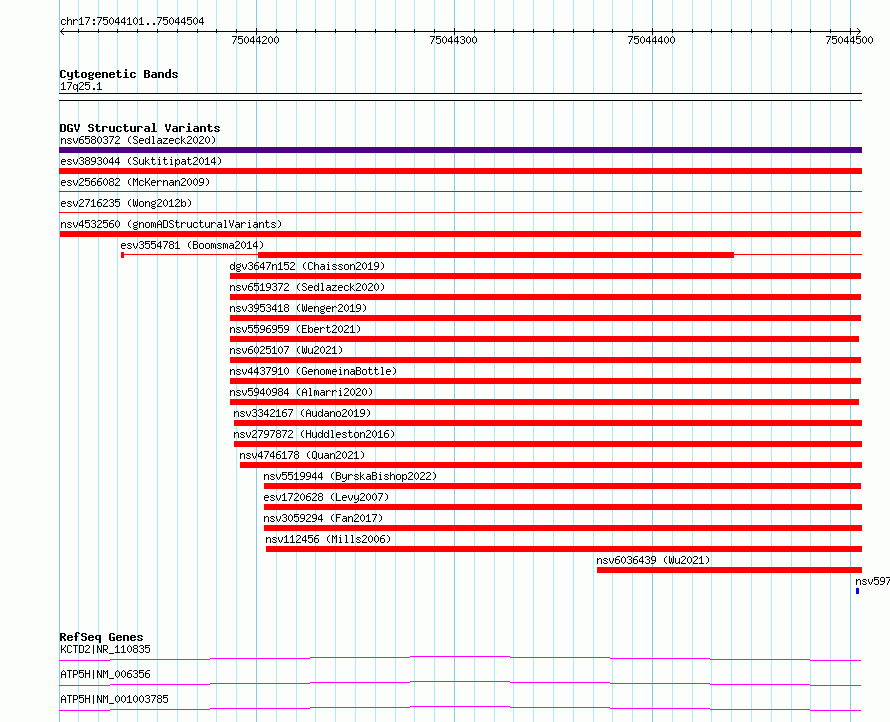This screenshot has height=722, width=890.
Task: Select the red bar under nsv6036439 (Wu2021)
Action: pos(728,570)
